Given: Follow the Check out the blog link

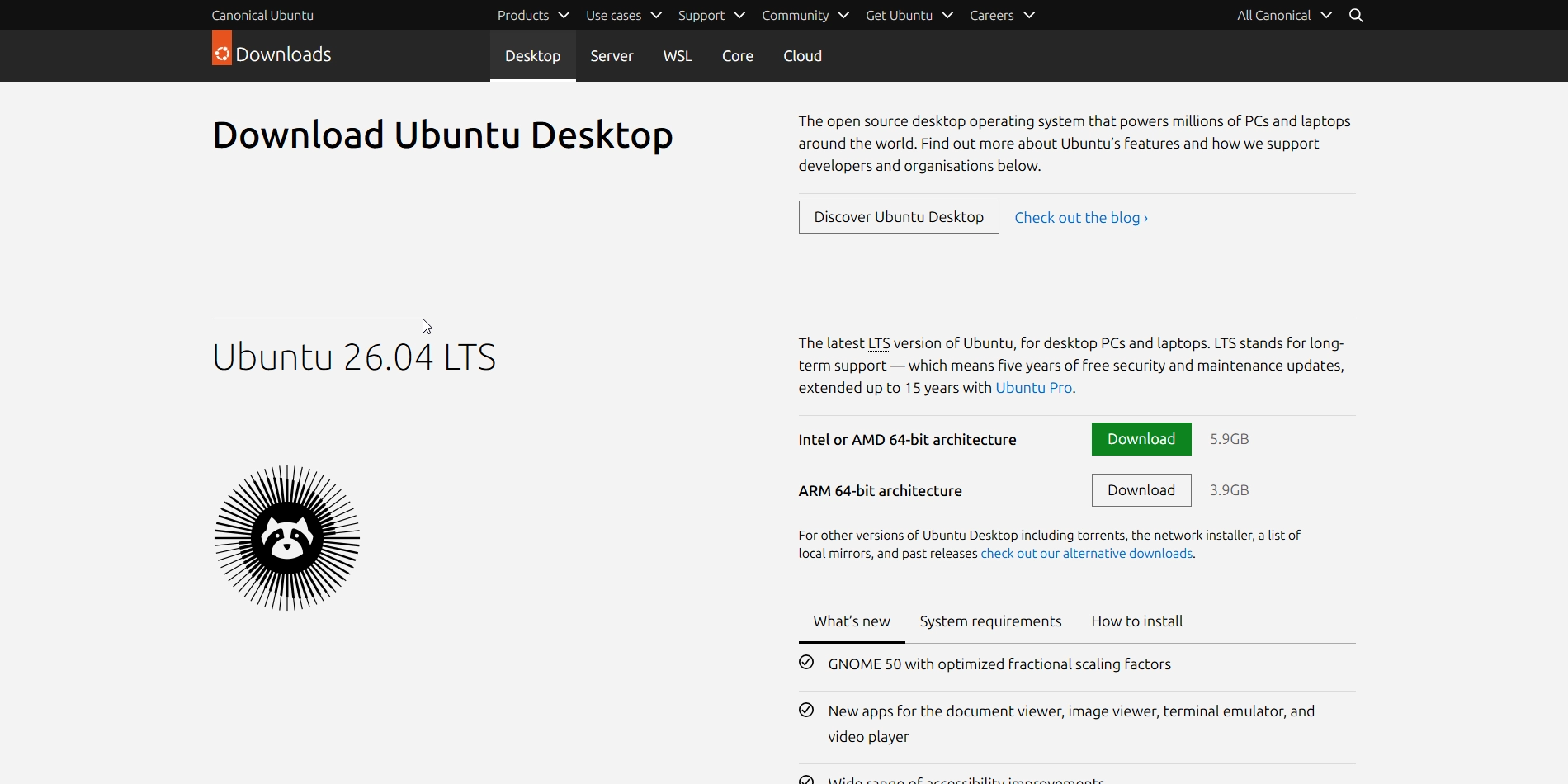Looking at the screenshot, I should pyautogui.click(x=1081, y=218).
